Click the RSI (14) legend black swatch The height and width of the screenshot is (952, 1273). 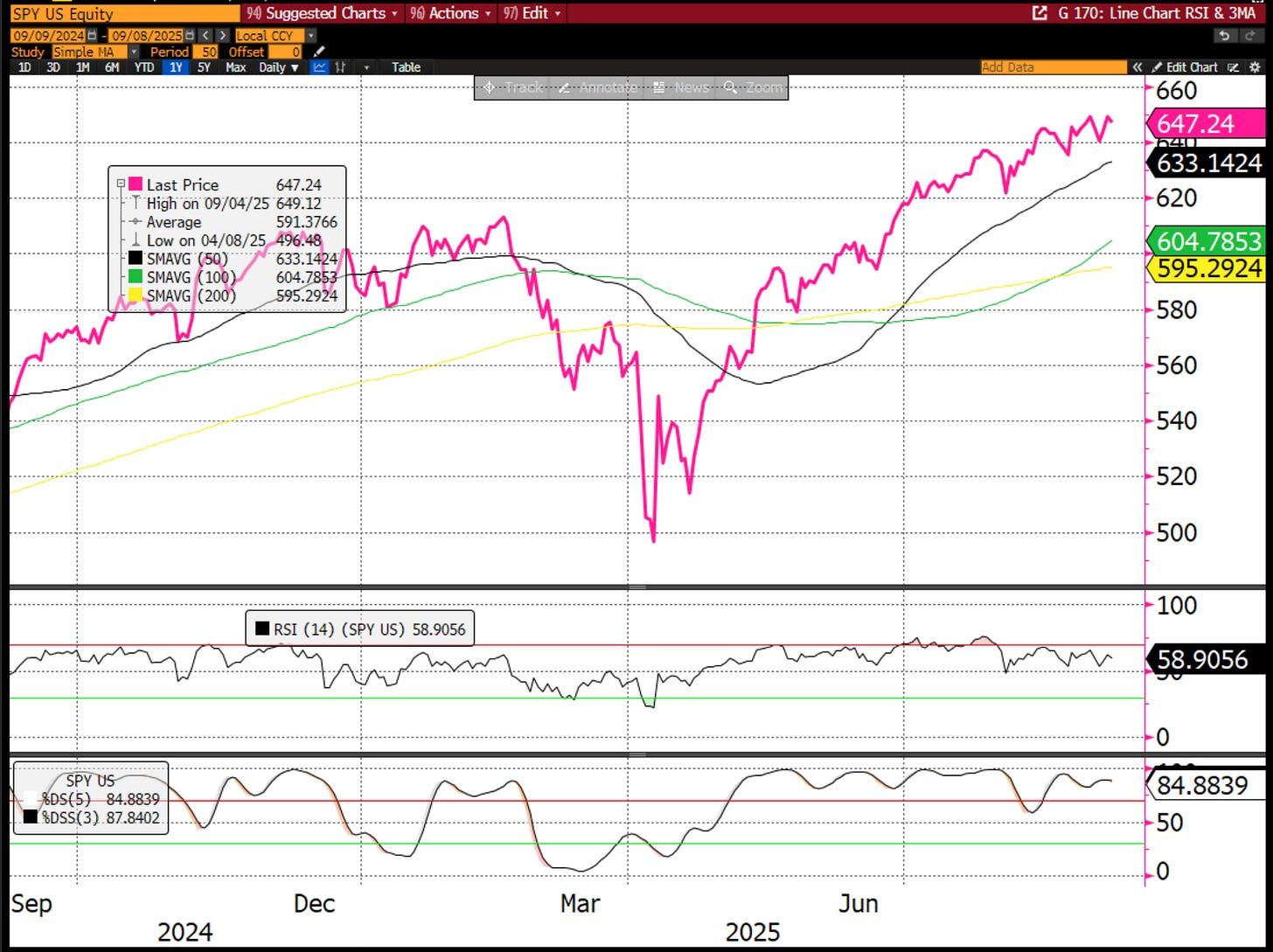pos(262,629)
